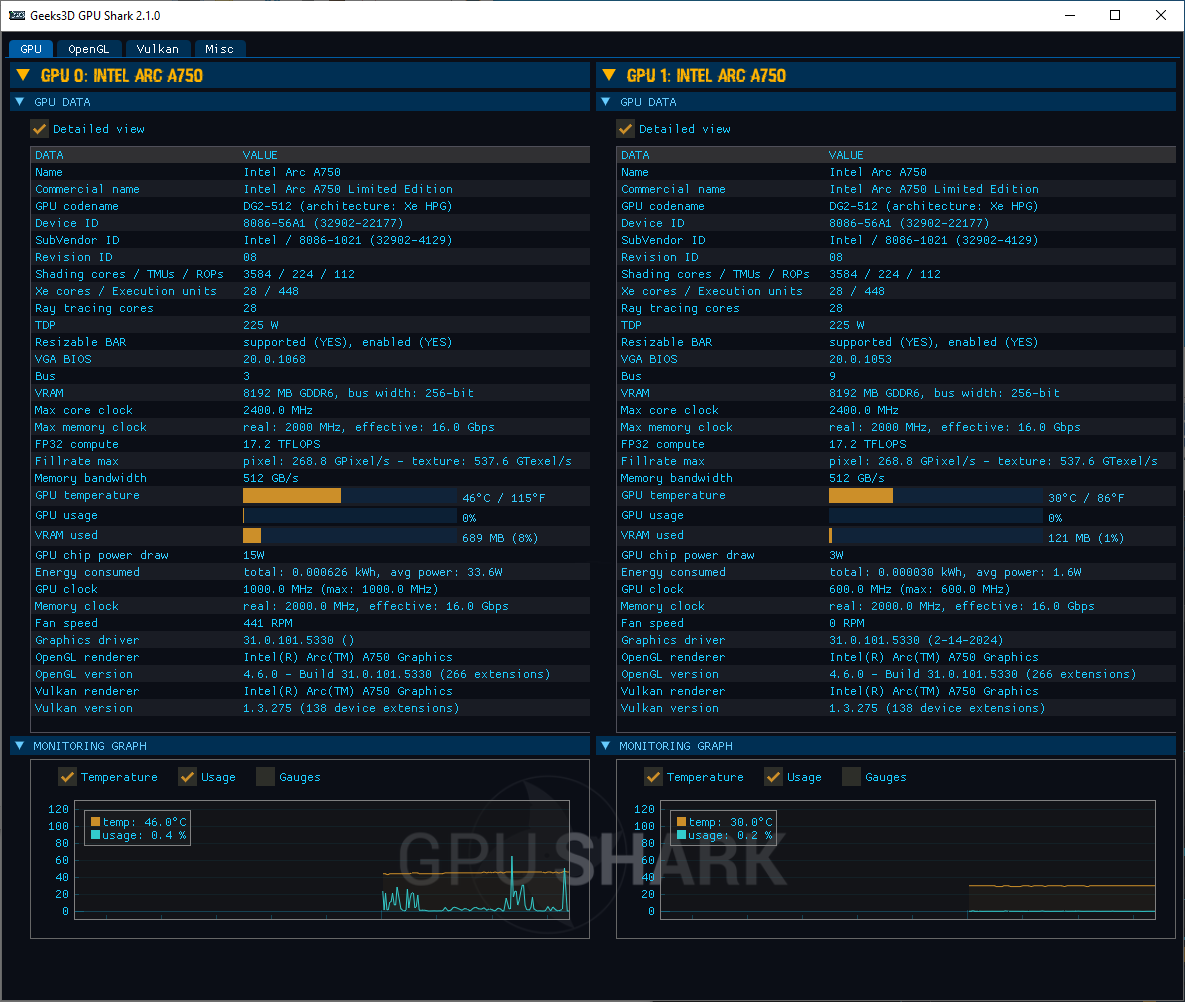The height and width of the screenshot is (1002, 1185).
Task: Select GPU 1 codename DG2-512 value
Action: [933, 206]
